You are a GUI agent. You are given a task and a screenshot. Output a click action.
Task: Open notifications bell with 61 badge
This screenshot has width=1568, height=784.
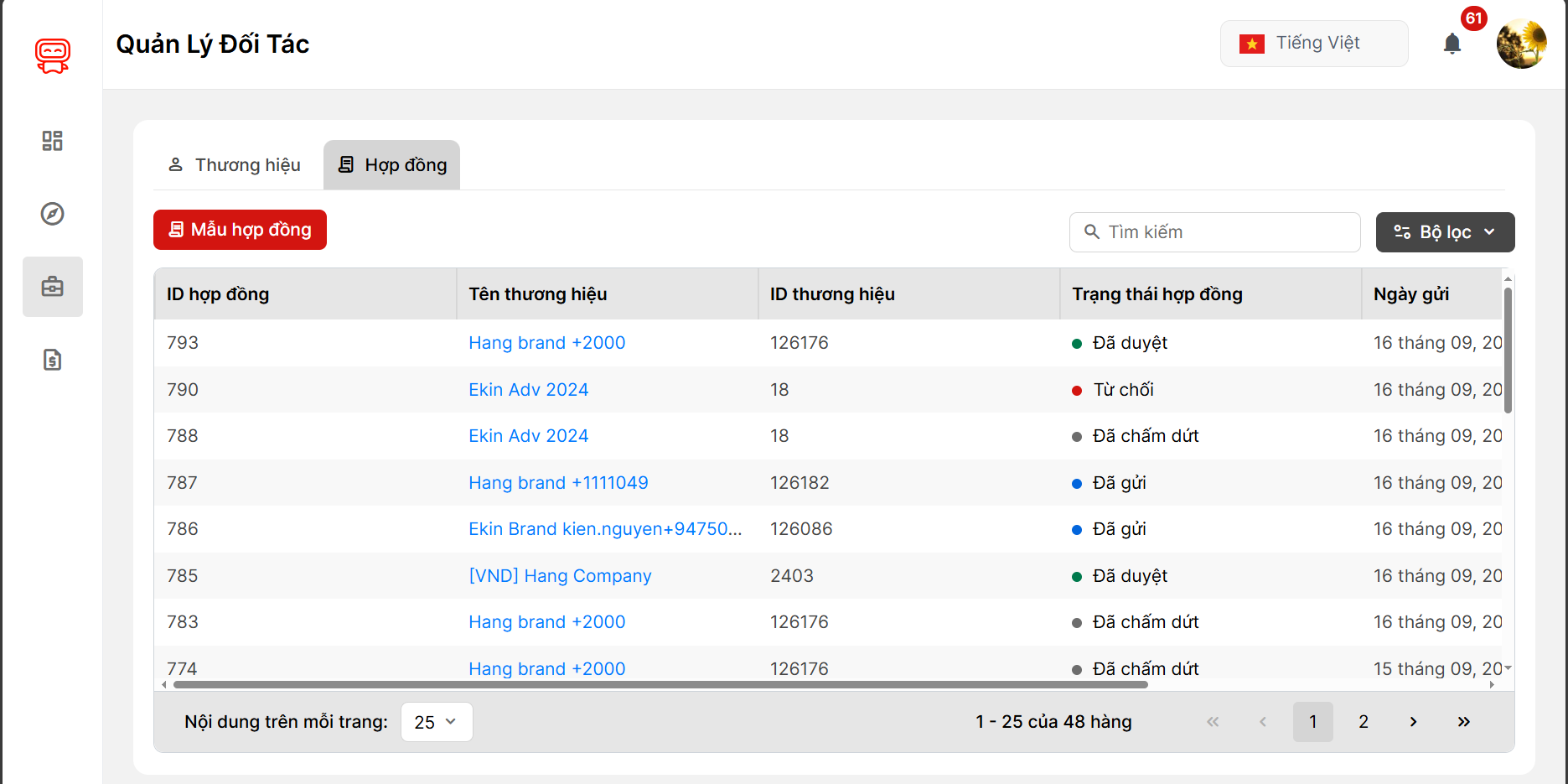[1452, 44]
